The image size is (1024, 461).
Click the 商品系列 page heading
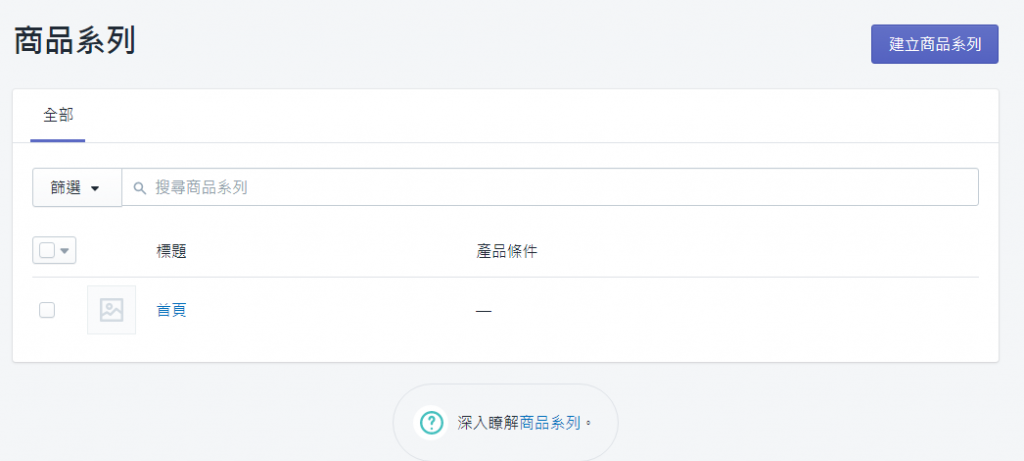tap(75, 41)
